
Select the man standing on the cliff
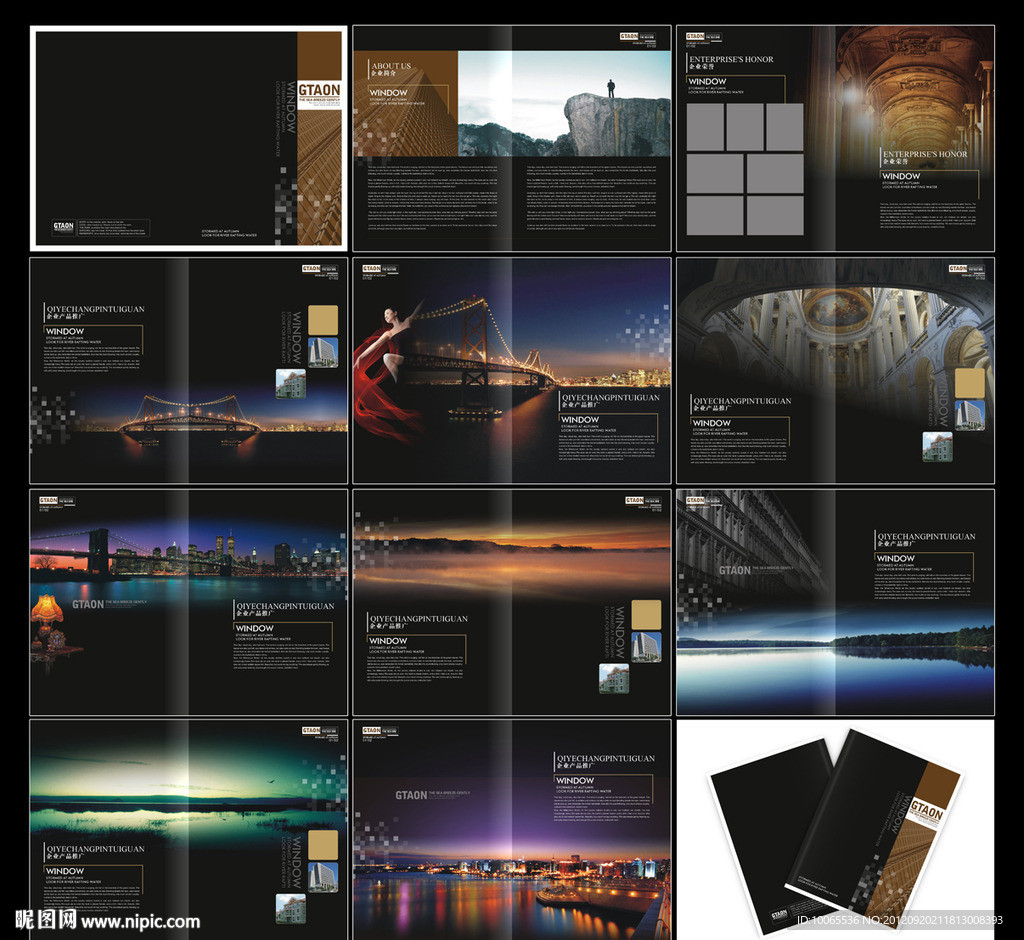(611, 88)
